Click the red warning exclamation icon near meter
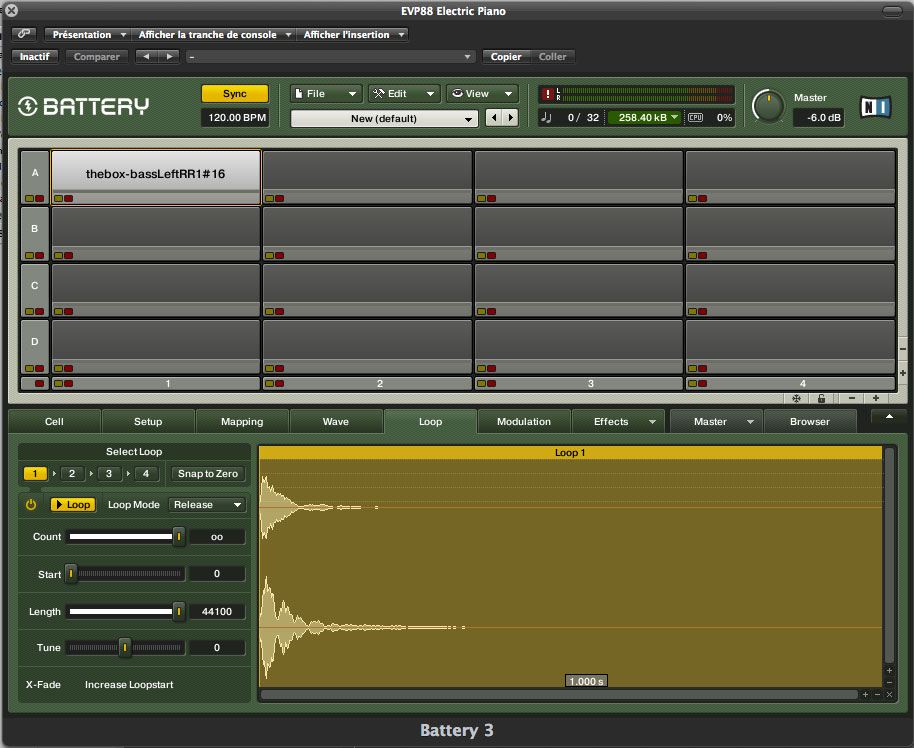Viewport: 914px width, 748px height. pyautogui.click(x=547, y=94)
